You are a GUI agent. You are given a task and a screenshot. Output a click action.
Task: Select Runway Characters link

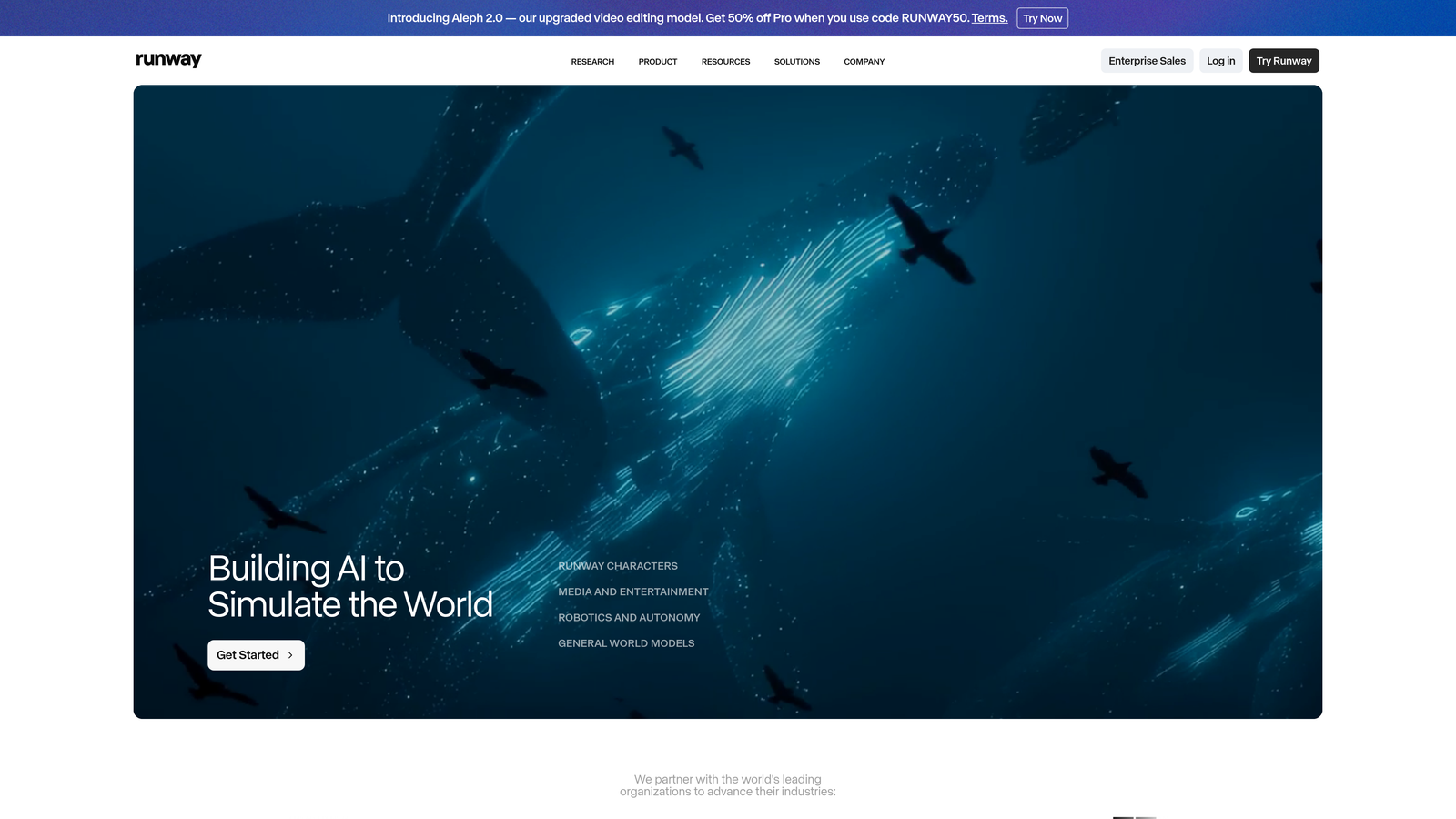point(618,566)
